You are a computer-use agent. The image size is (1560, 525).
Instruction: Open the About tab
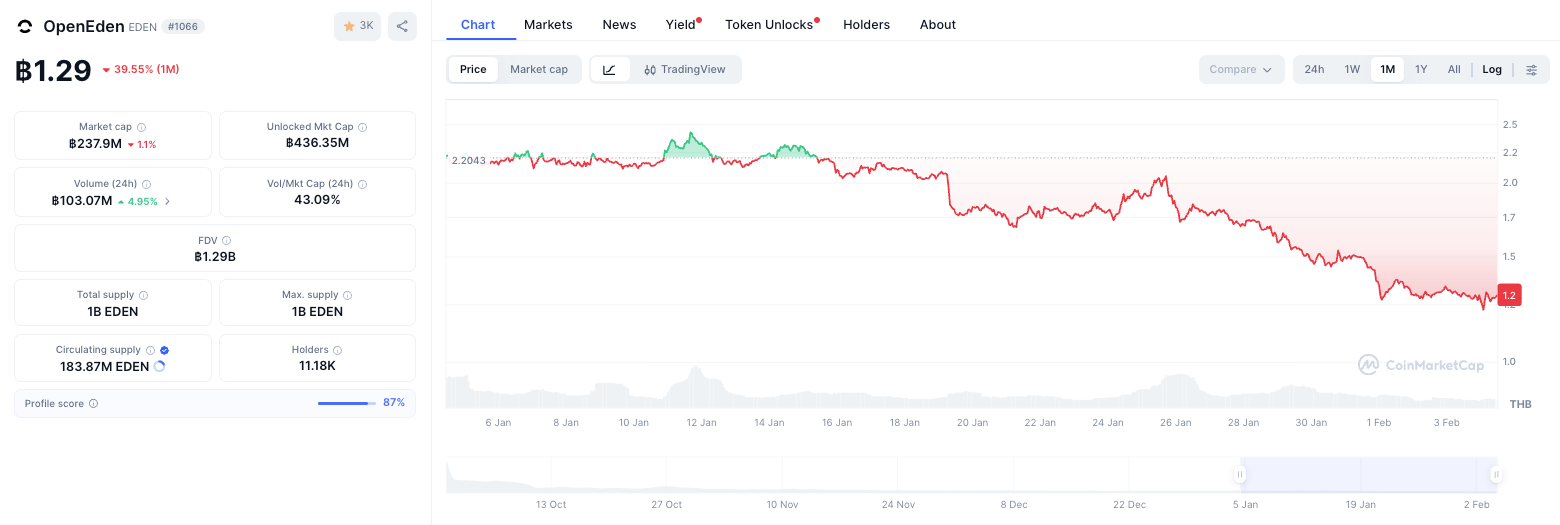938,24
